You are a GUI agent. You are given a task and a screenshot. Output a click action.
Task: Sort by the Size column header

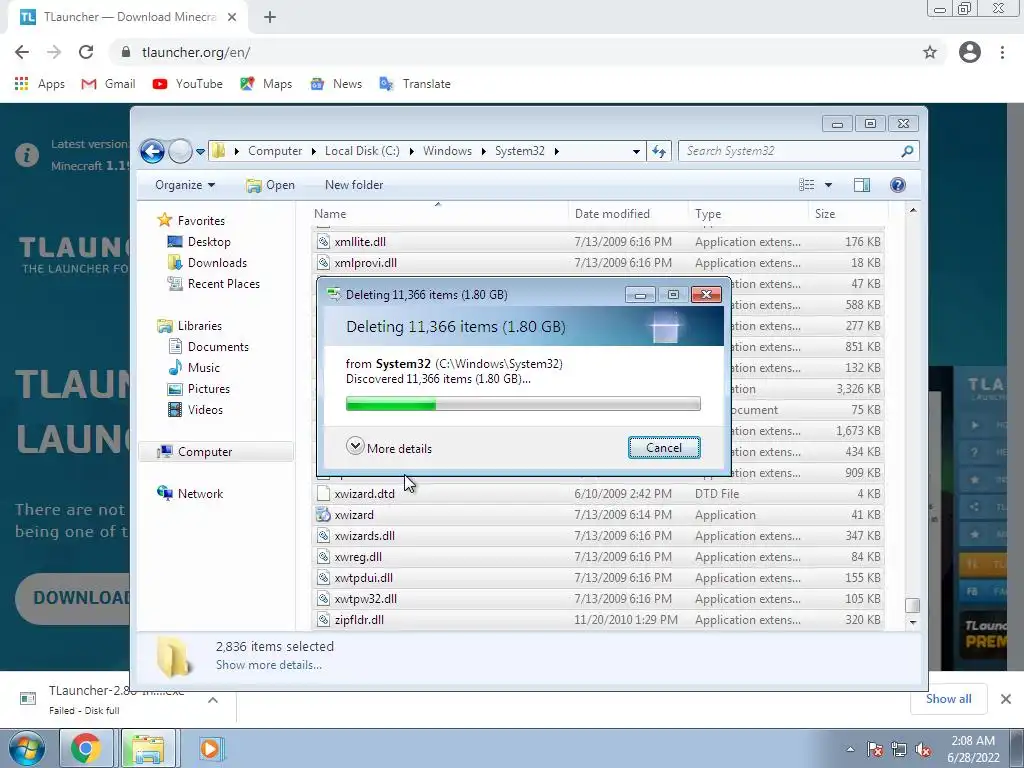(848, 214)
